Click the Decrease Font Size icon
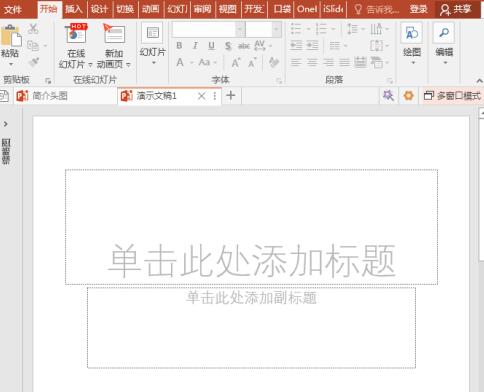The height and width of the screenshot is (392, 484). pyautogui.click(x=252, y=62)
